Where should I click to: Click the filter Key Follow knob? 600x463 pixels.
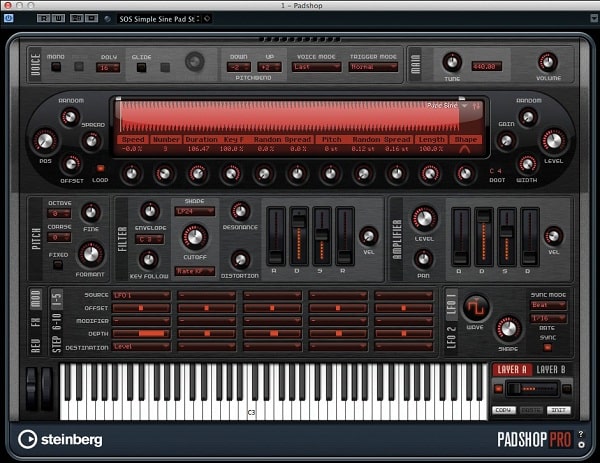coord(148,260)
